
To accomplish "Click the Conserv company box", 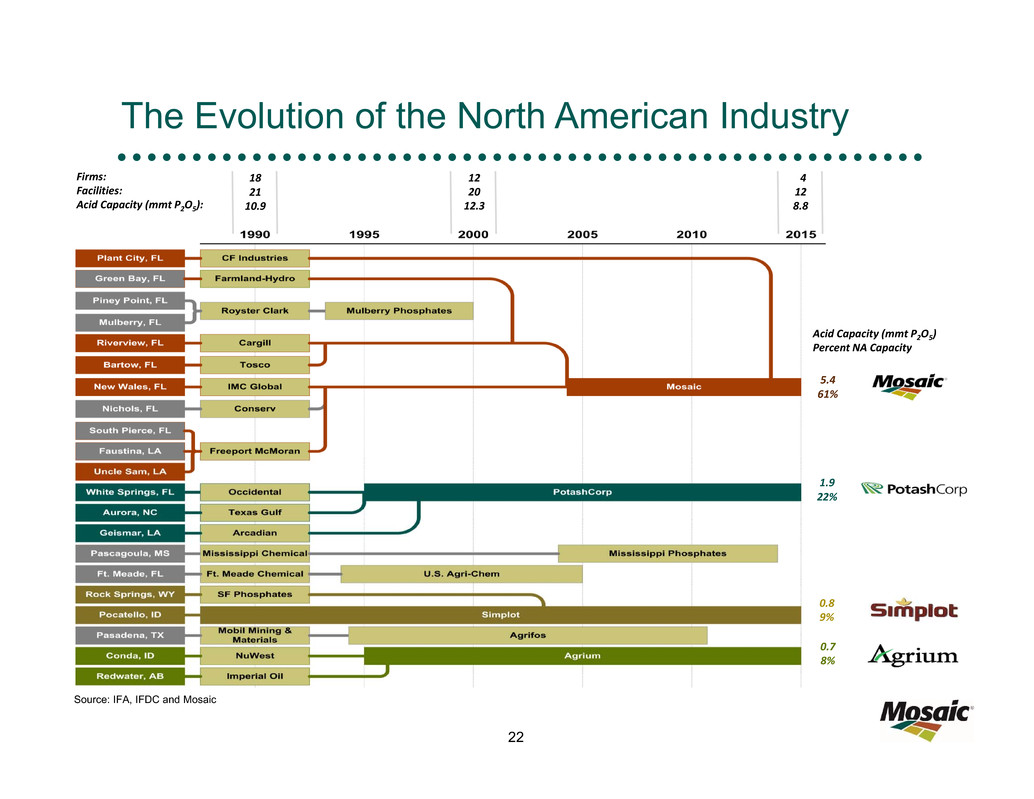I will 255,409.
